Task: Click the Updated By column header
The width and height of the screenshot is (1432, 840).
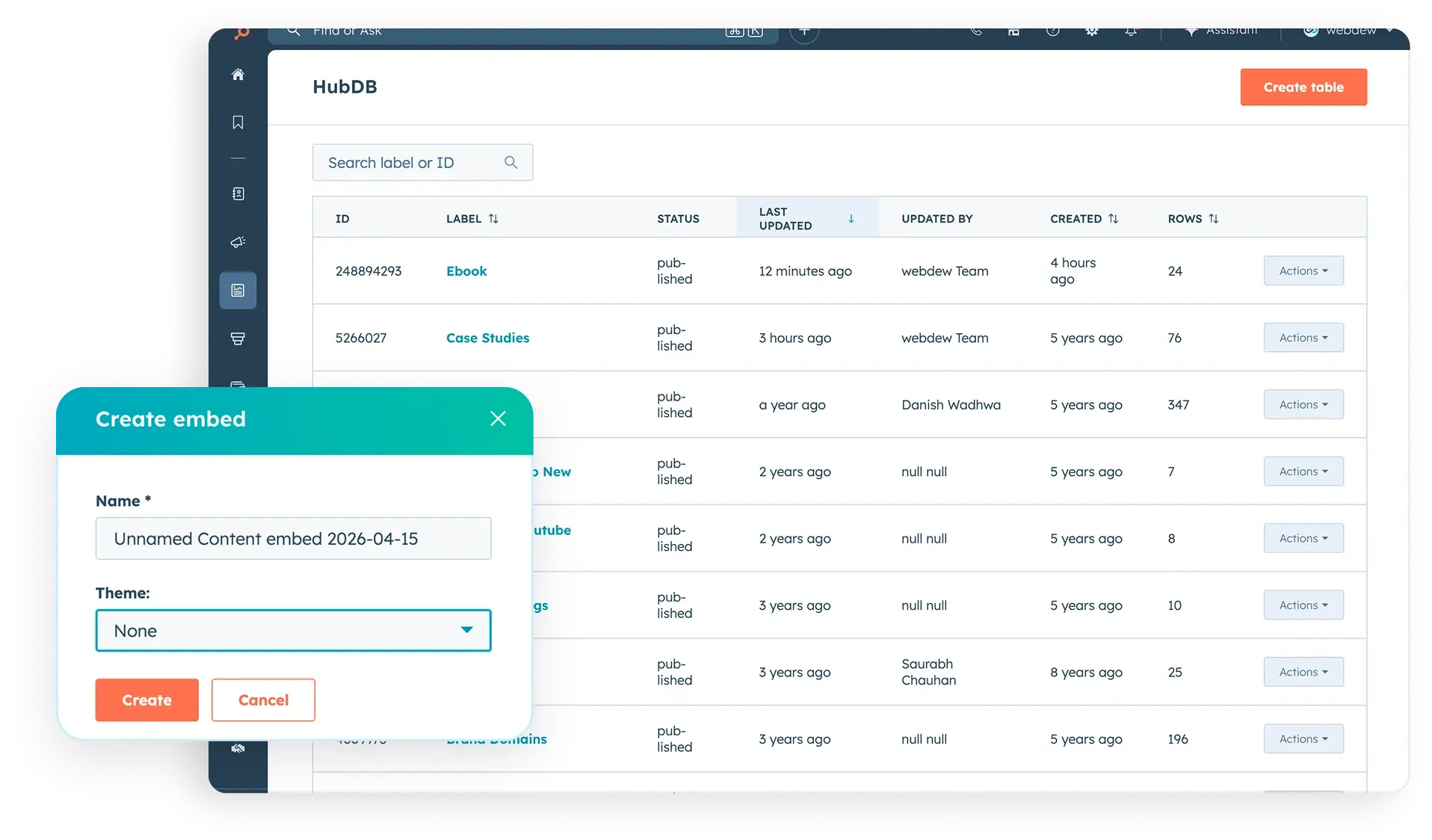Action: [936, 219]
